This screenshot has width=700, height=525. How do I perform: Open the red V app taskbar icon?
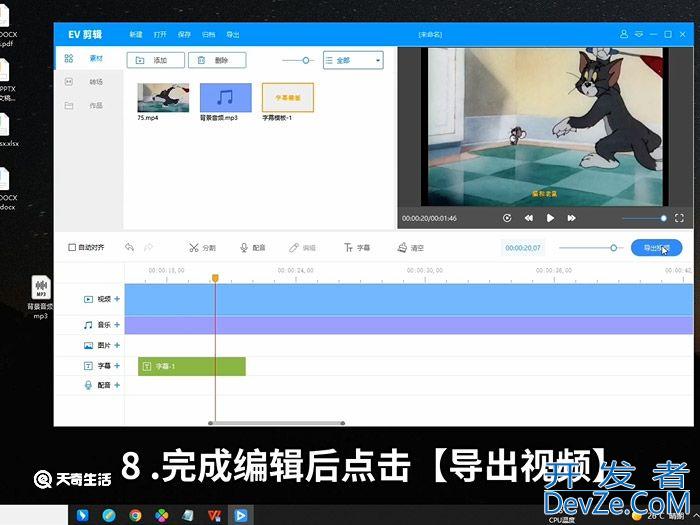tap(215, 515)
